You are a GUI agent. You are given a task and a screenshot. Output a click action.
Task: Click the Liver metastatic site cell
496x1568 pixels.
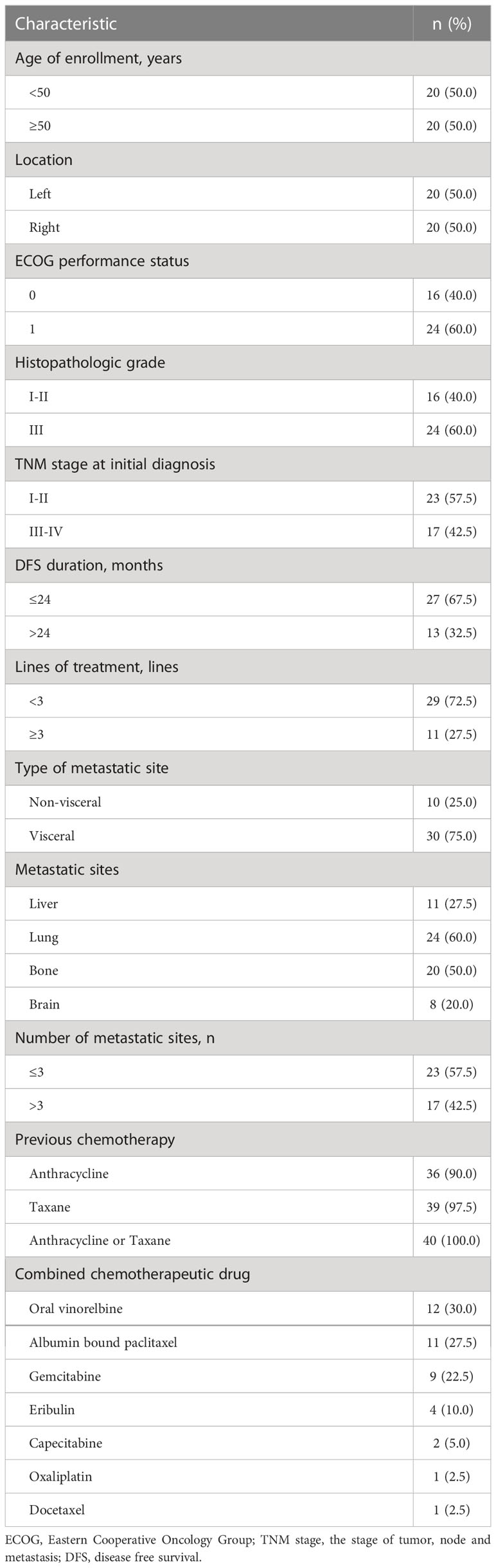pyautogui.click(x=209, y=904)
